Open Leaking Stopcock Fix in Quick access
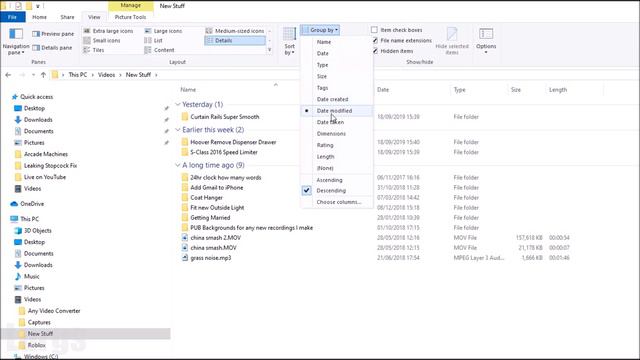This screenshot has height=360, width=640. [x=46, y=166]
